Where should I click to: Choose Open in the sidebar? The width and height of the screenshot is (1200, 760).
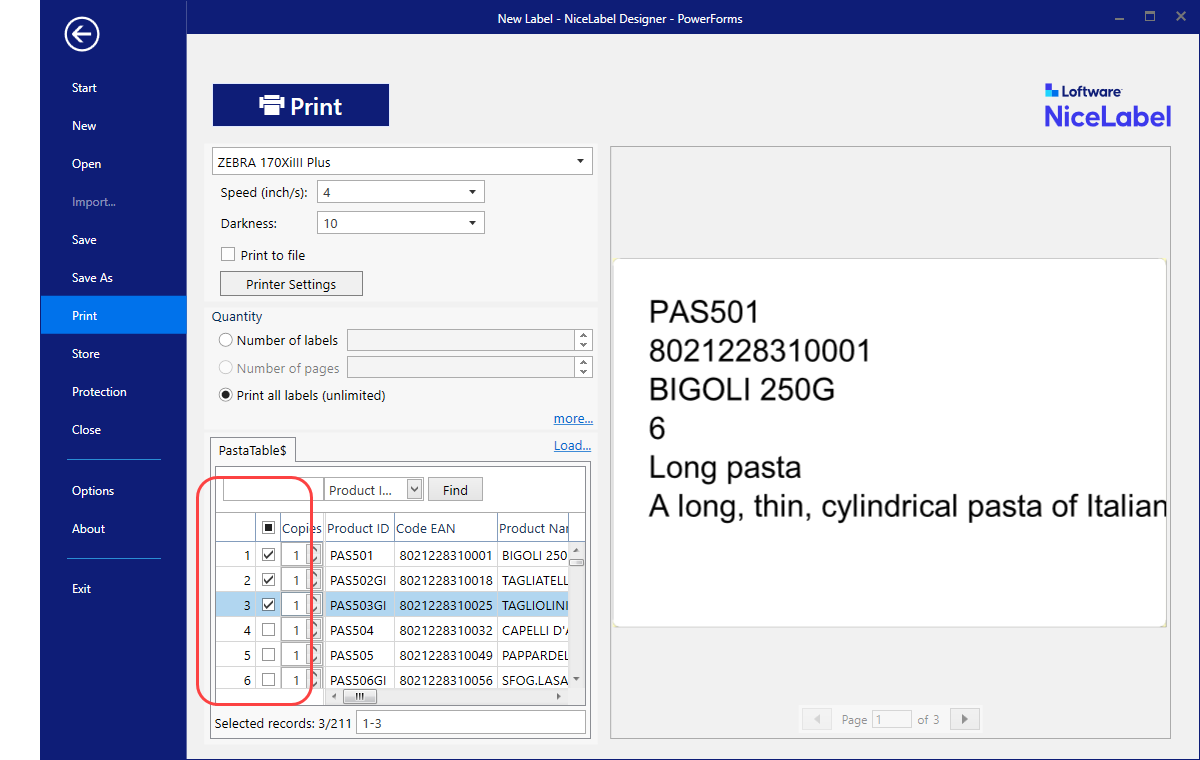click(86, 164)
